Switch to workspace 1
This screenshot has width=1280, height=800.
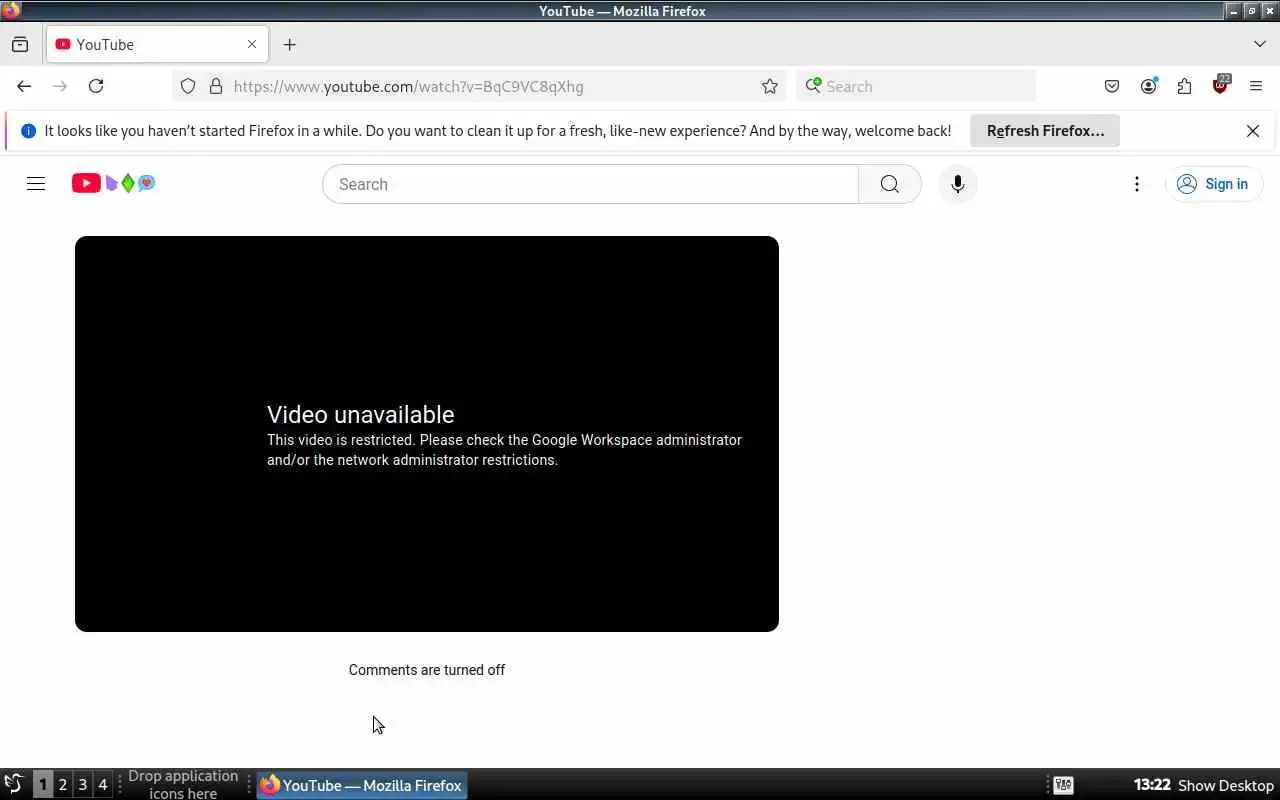[42, 785]
